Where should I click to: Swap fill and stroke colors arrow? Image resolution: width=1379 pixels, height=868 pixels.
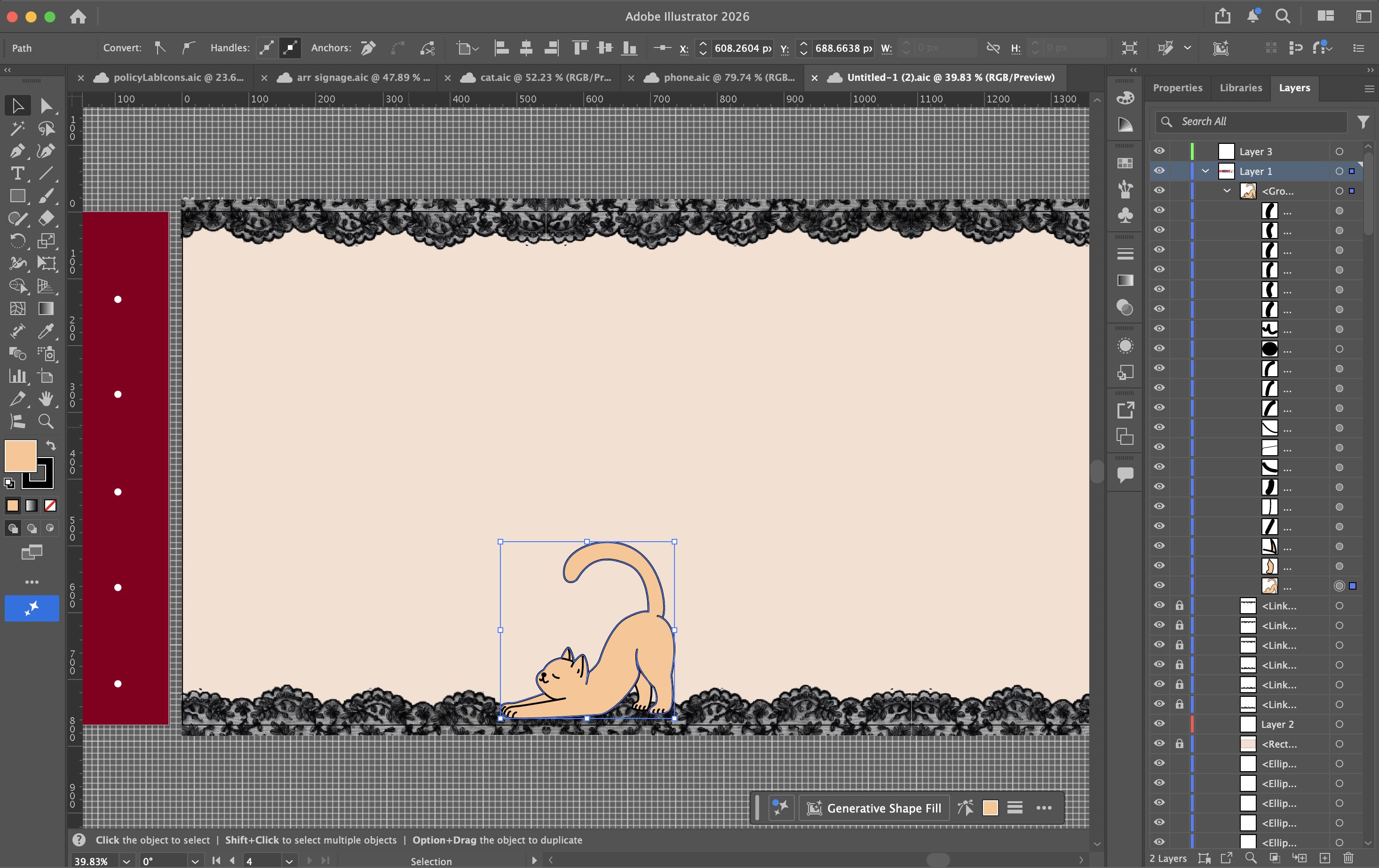click(x=51, y=445)
